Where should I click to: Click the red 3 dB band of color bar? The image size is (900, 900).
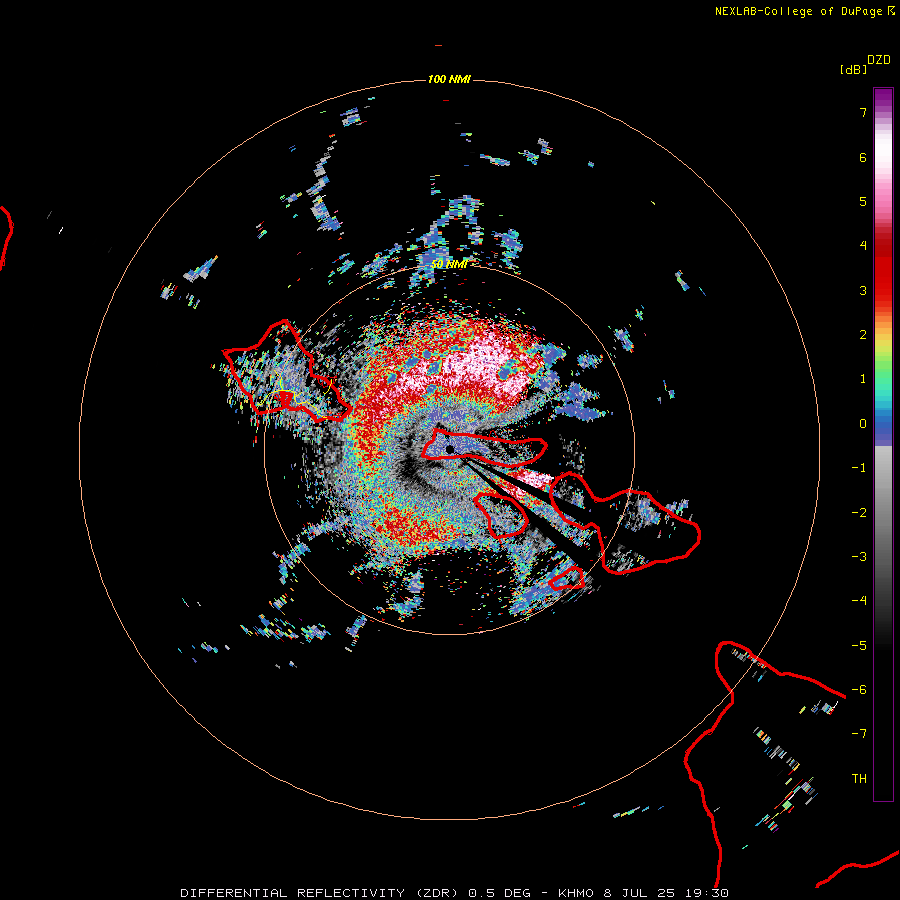tap(883, 290)
